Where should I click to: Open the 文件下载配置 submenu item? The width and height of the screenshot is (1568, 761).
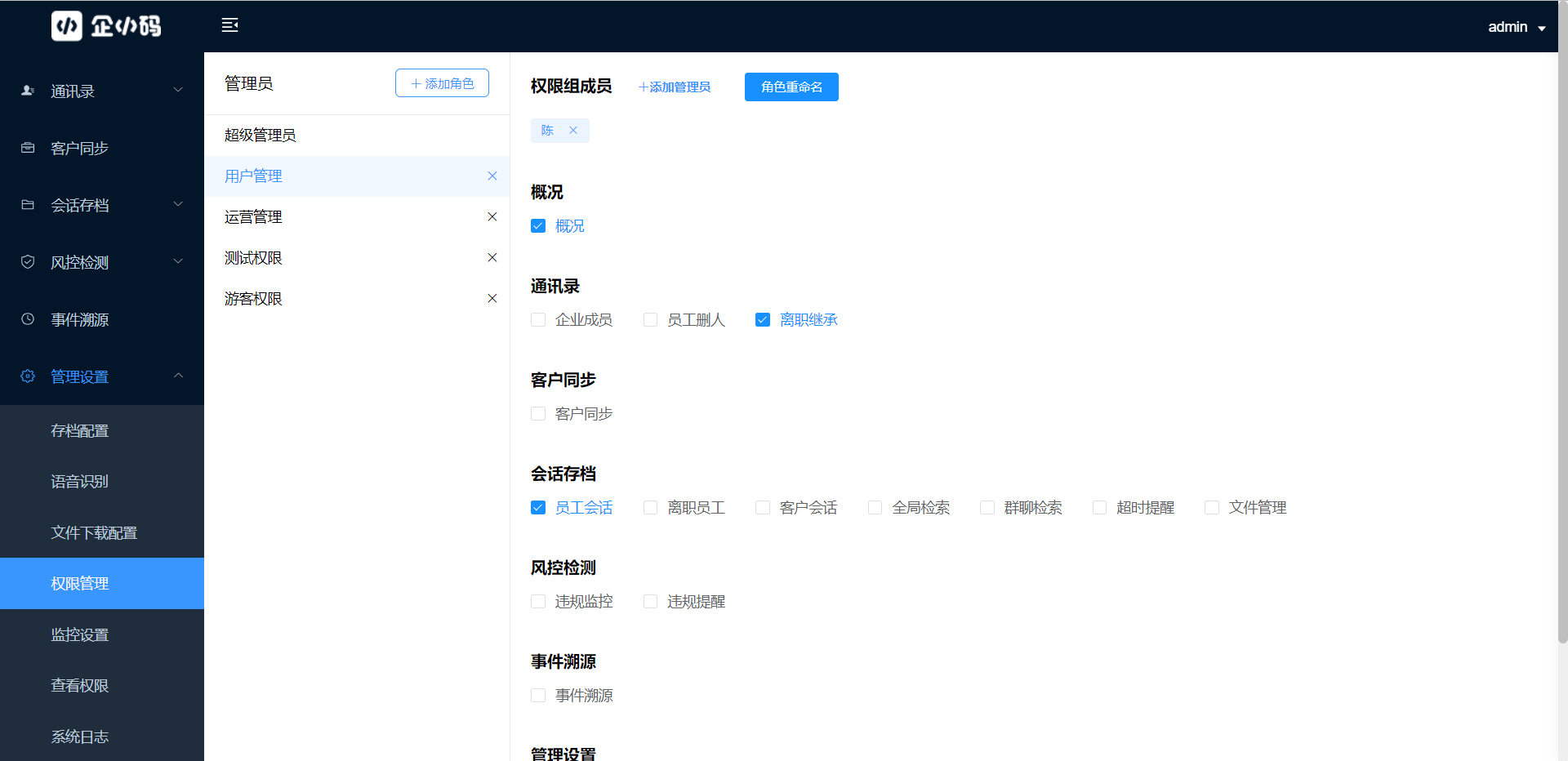[102, 532]
